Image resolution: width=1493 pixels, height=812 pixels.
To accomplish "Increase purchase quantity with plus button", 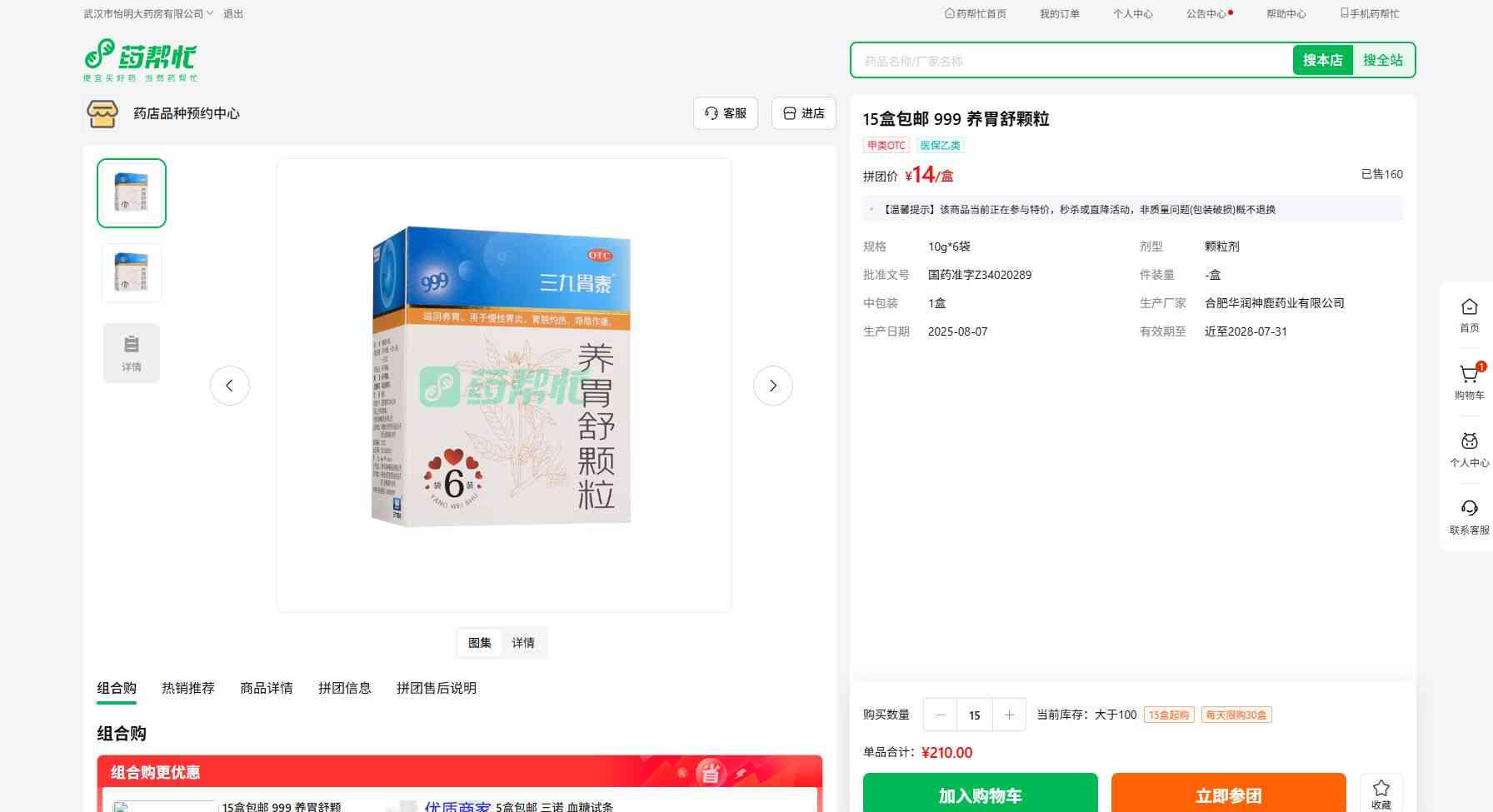I will pos(1009,715).
